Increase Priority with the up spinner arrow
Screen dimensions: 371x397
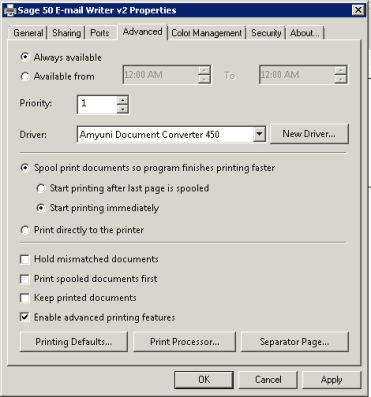pos(123,100)
